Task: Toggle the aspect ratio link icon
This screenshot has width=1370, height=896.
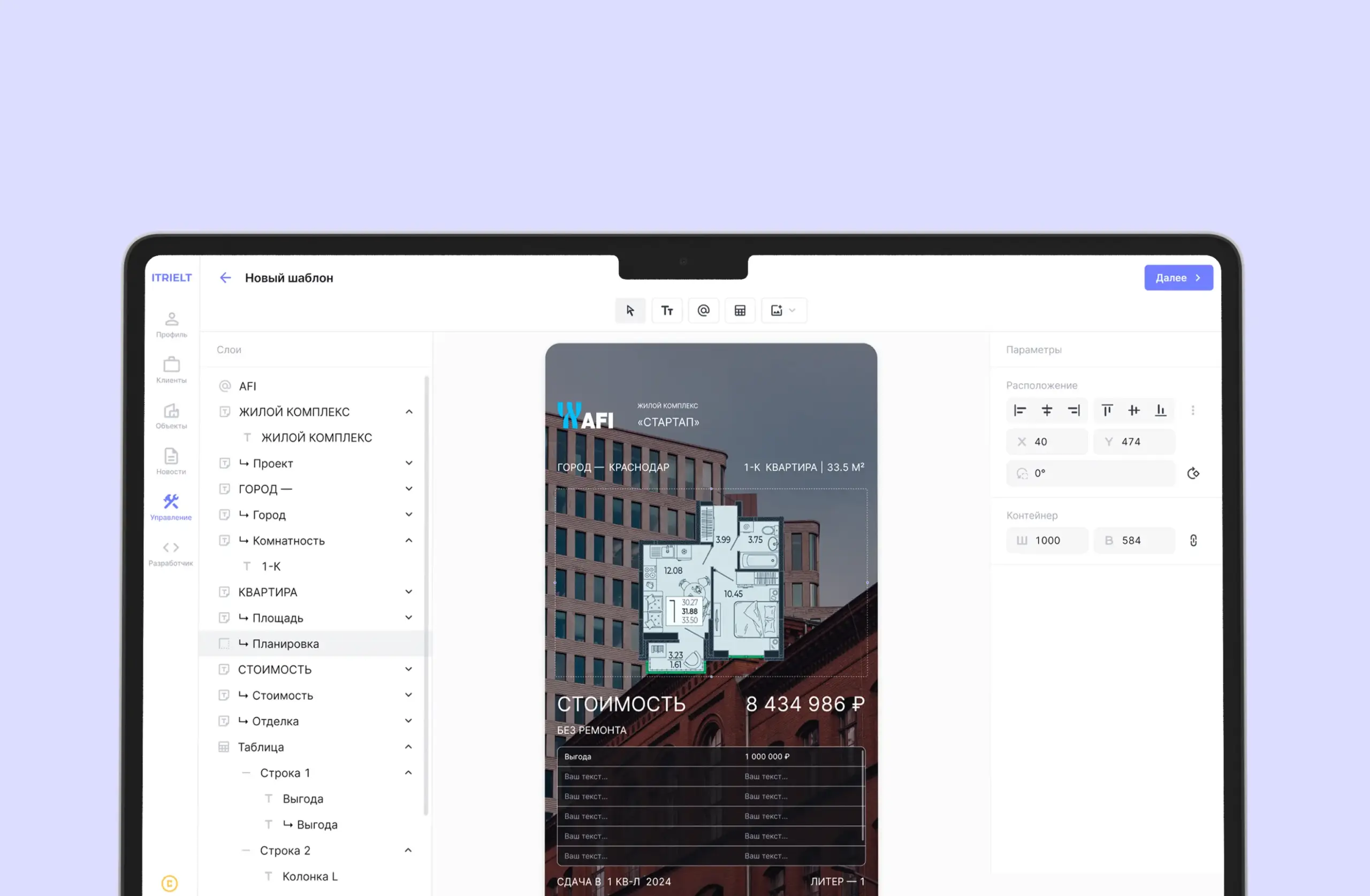Action: click(x=1194, y=541)
